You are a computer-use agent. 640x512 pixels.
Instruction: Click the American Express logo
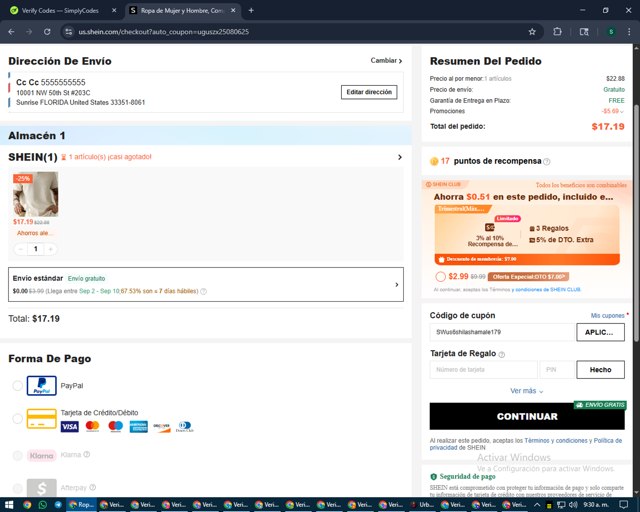[x=138, y=427]
